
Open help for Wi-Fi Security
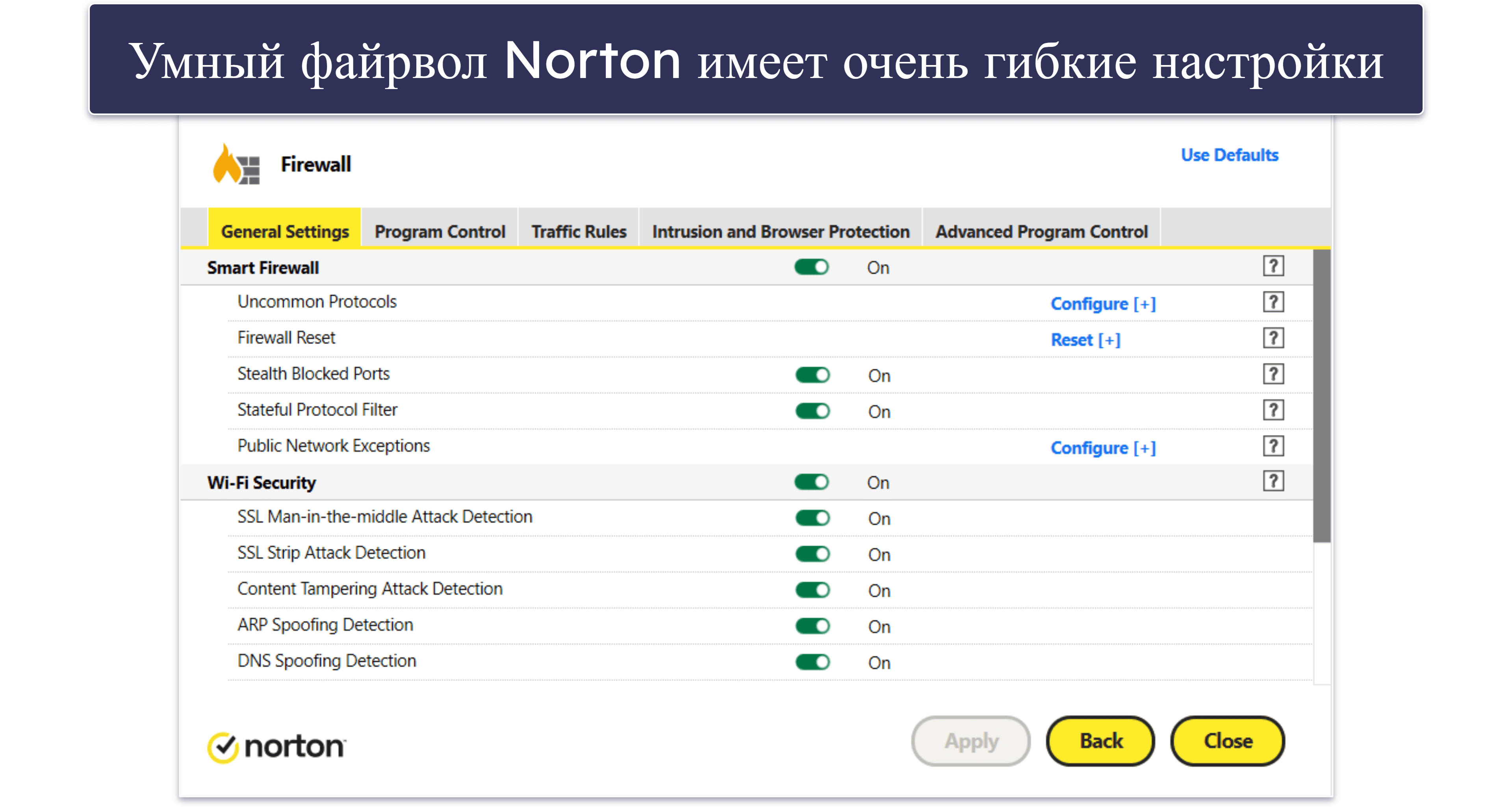pyautogui.click(x=1273, y=482)
